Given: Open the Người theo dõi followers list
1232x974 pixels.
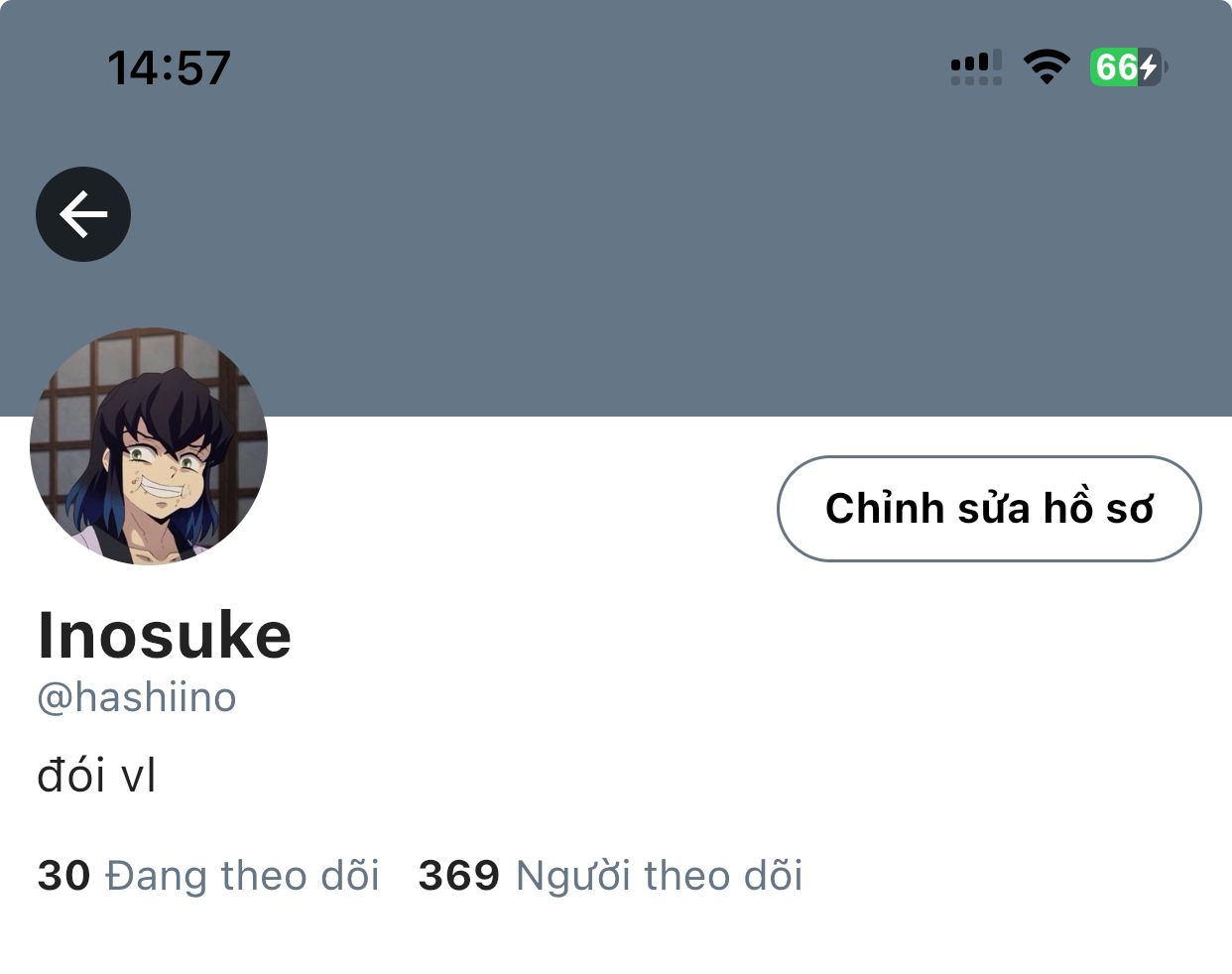Looking at the screenshot, I should [610, 876].
